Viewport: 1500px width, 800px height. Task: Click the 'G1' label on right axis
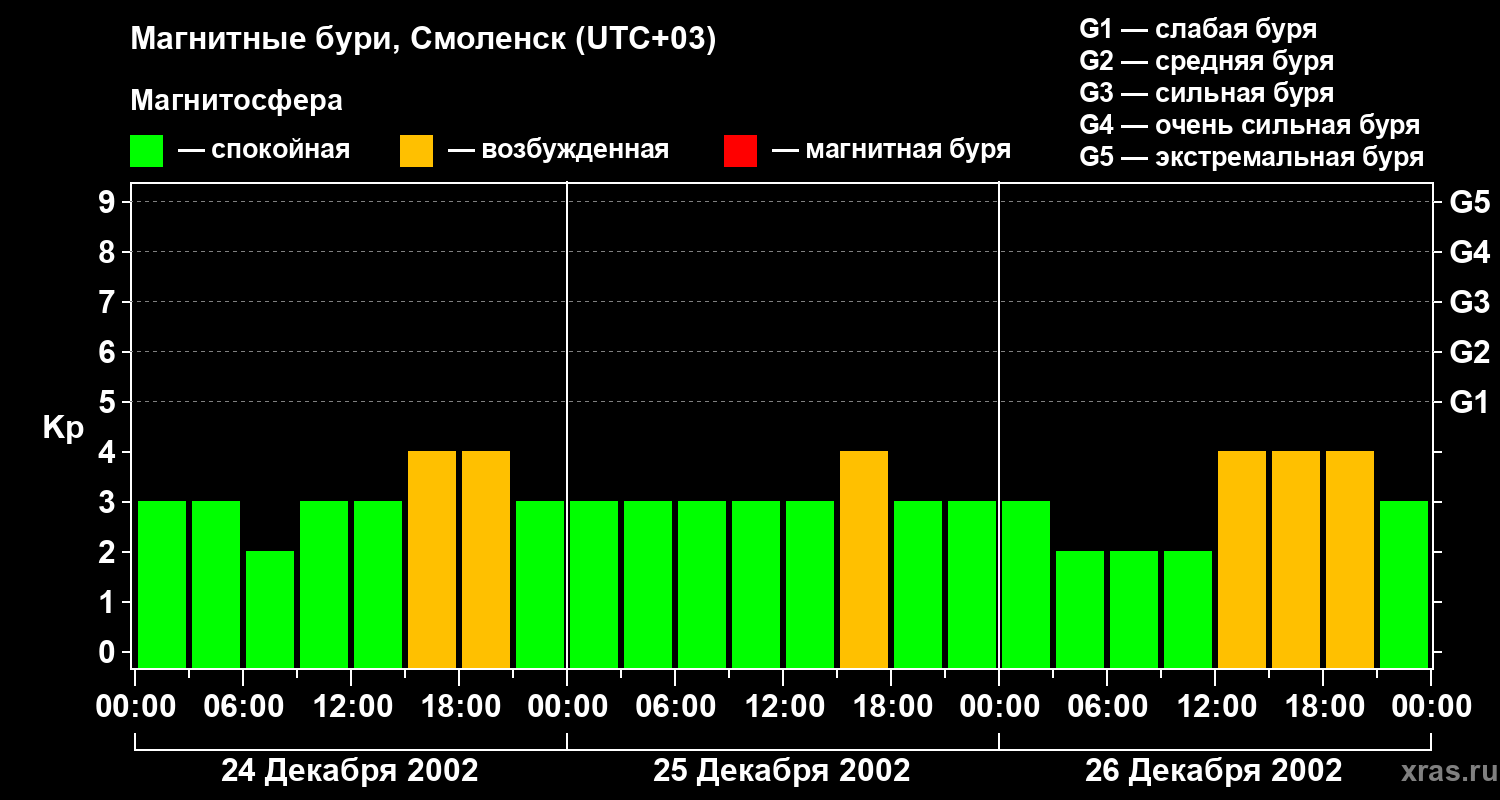pyautogui.click(x=1469, y=402)
